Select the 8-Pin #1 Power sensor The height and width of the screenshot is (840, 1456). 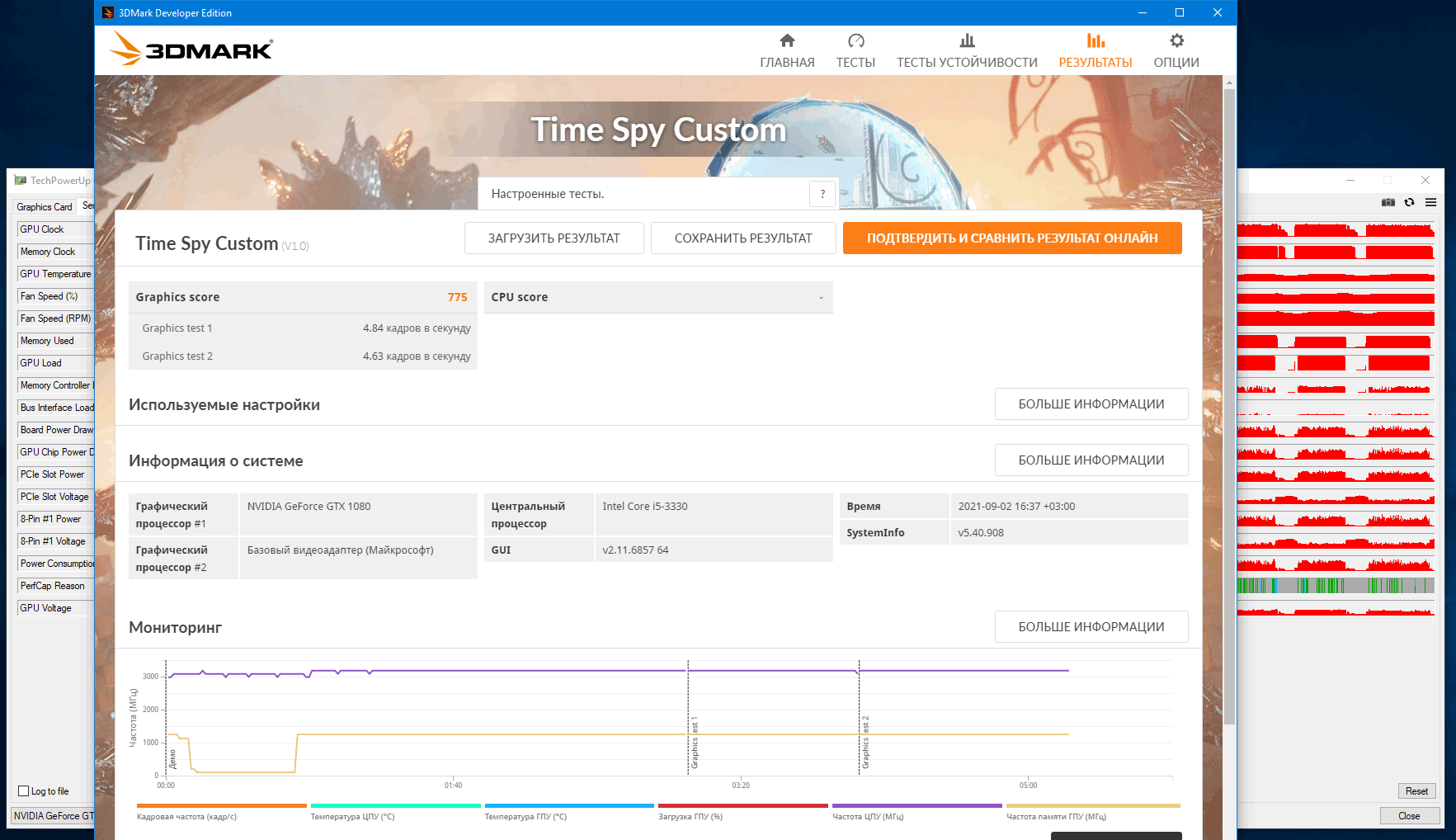coord(55,519)
